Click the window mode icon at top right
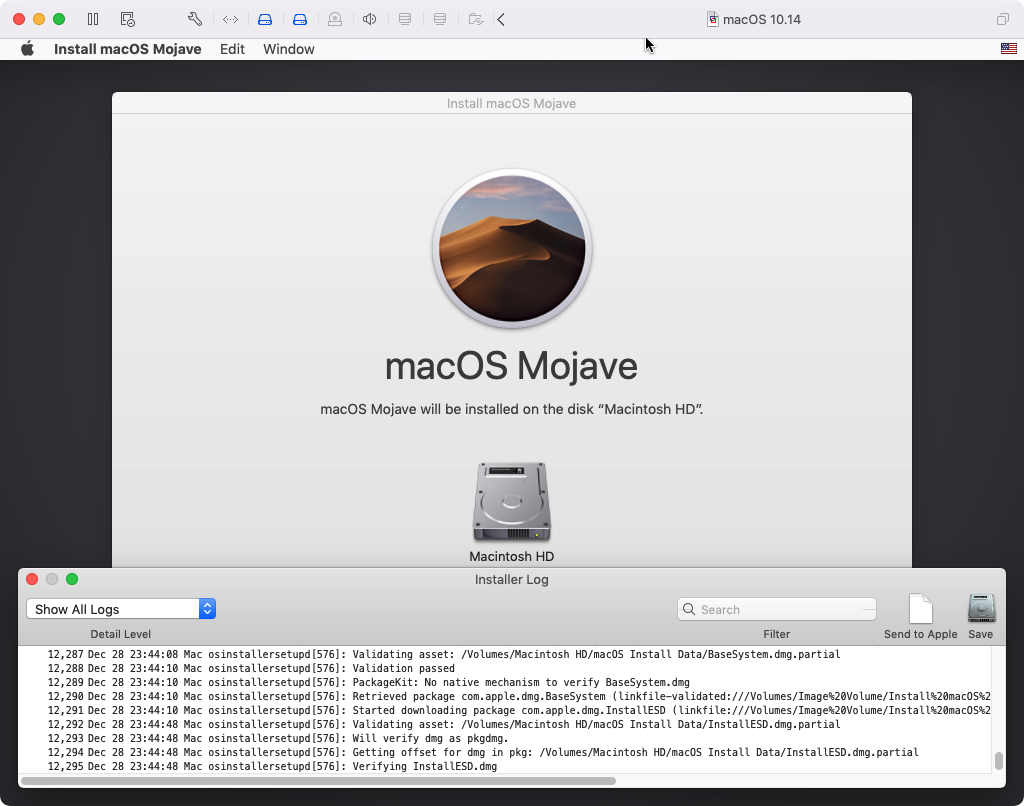This screenshot has height=806, width=1024. pyautogui.click(x=1002, y=20)
